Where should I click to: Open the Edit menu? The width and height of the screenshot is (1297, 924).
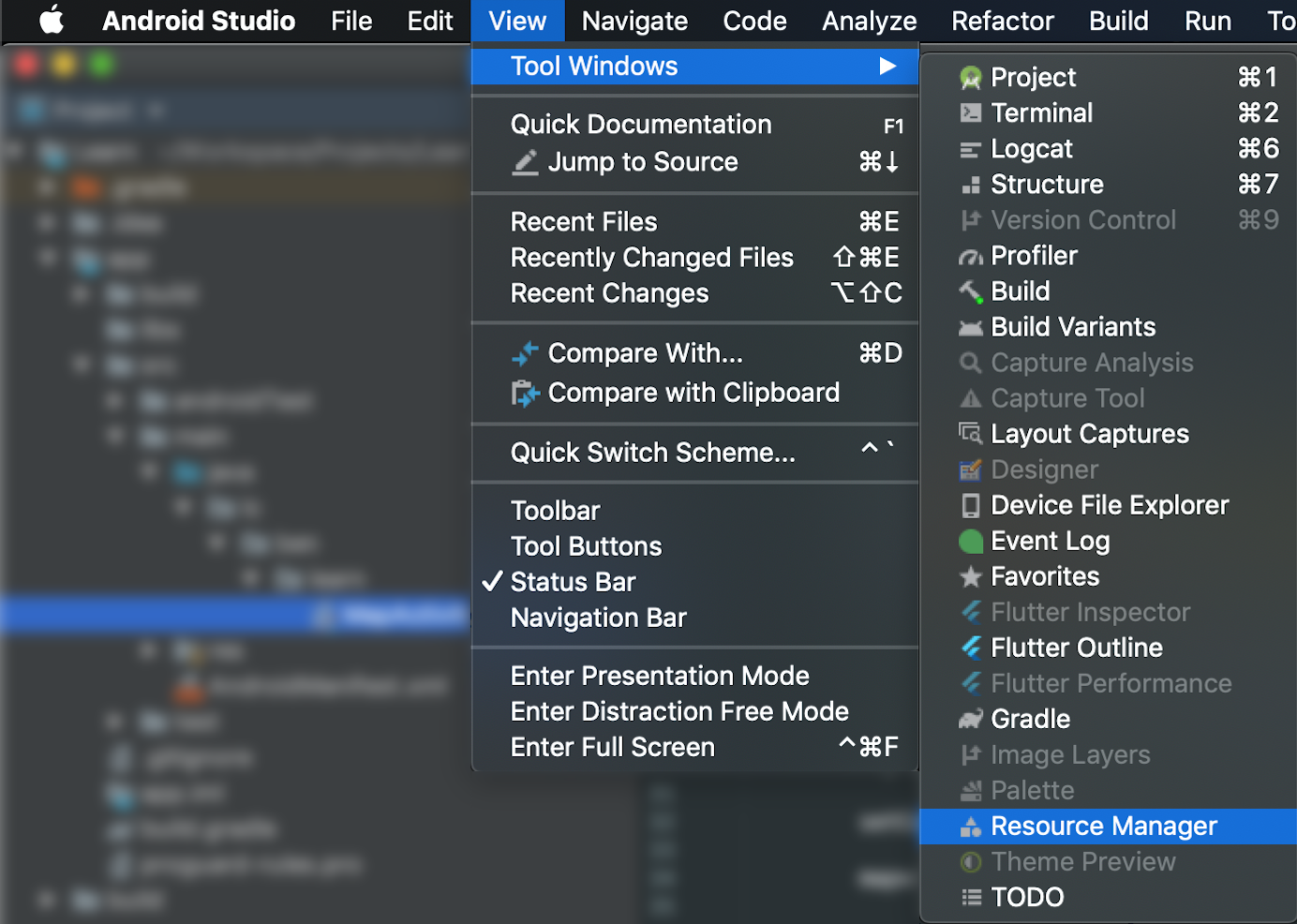point(430,21)
